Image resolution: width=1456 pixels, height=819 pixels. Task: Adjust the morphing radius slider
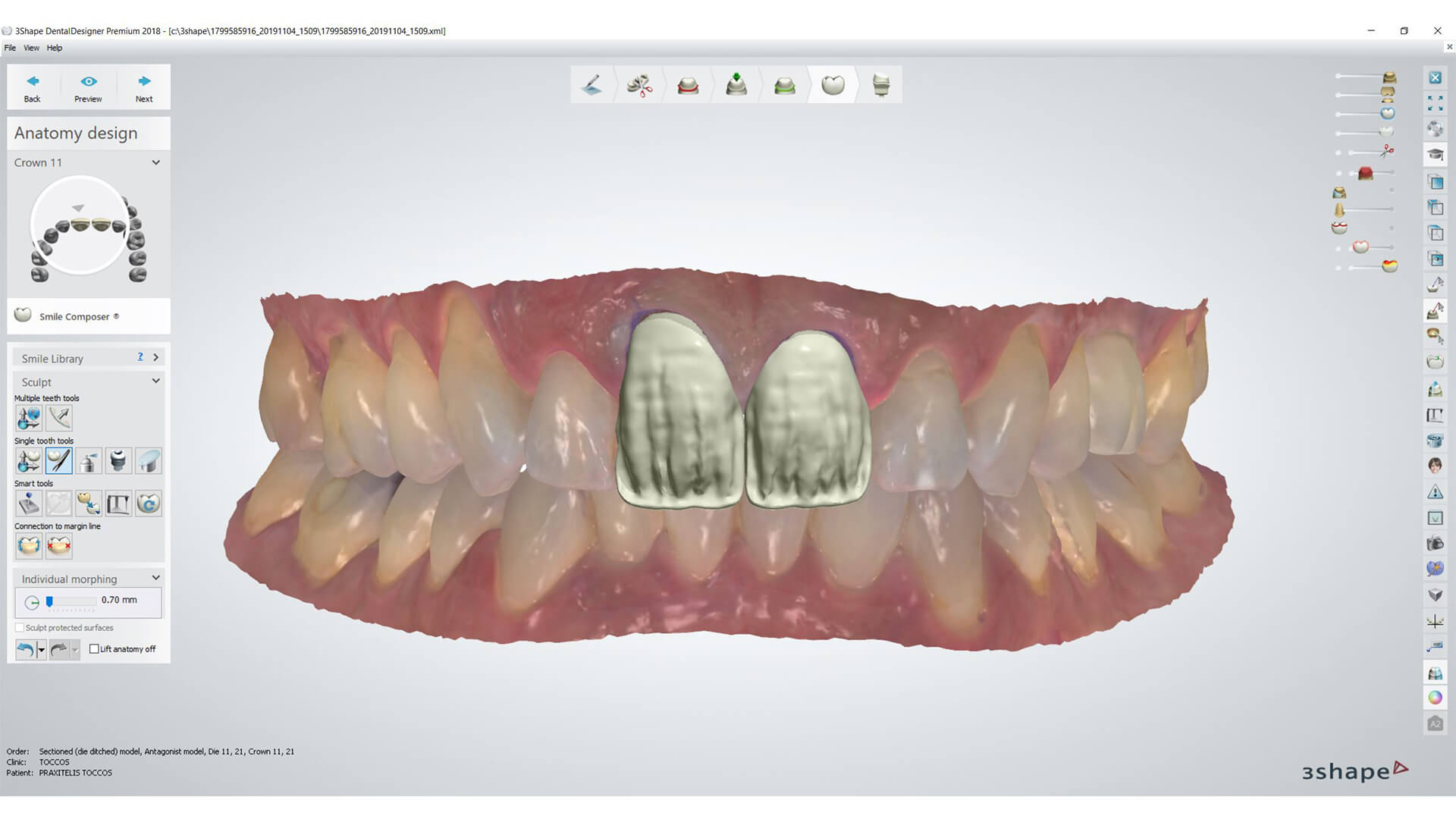click(x=71, y=602)
